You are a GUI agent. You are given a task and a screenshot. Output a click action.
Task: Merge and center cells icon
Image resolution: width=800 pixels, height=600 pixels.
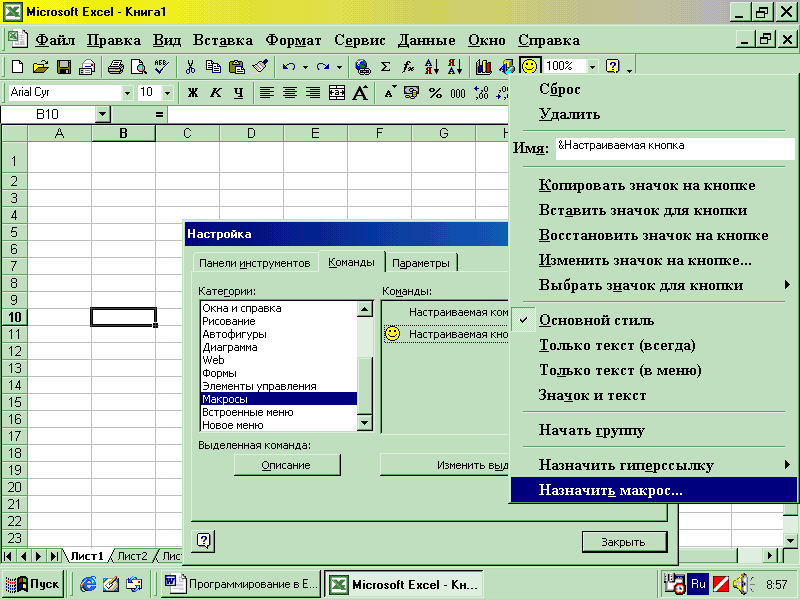(x=337, y=93)
